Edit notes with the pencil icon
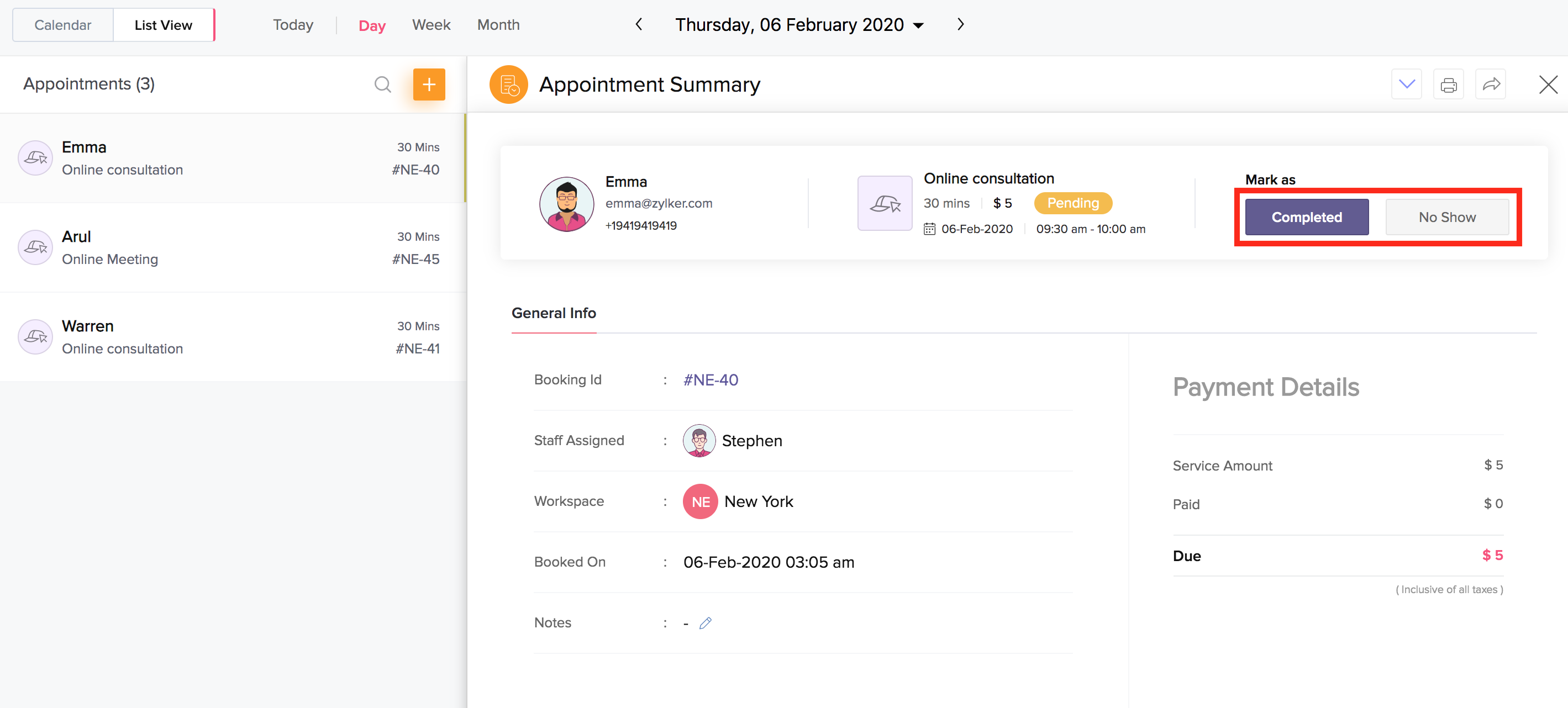This screenshot has width=1568, height=708. [705, 623]
